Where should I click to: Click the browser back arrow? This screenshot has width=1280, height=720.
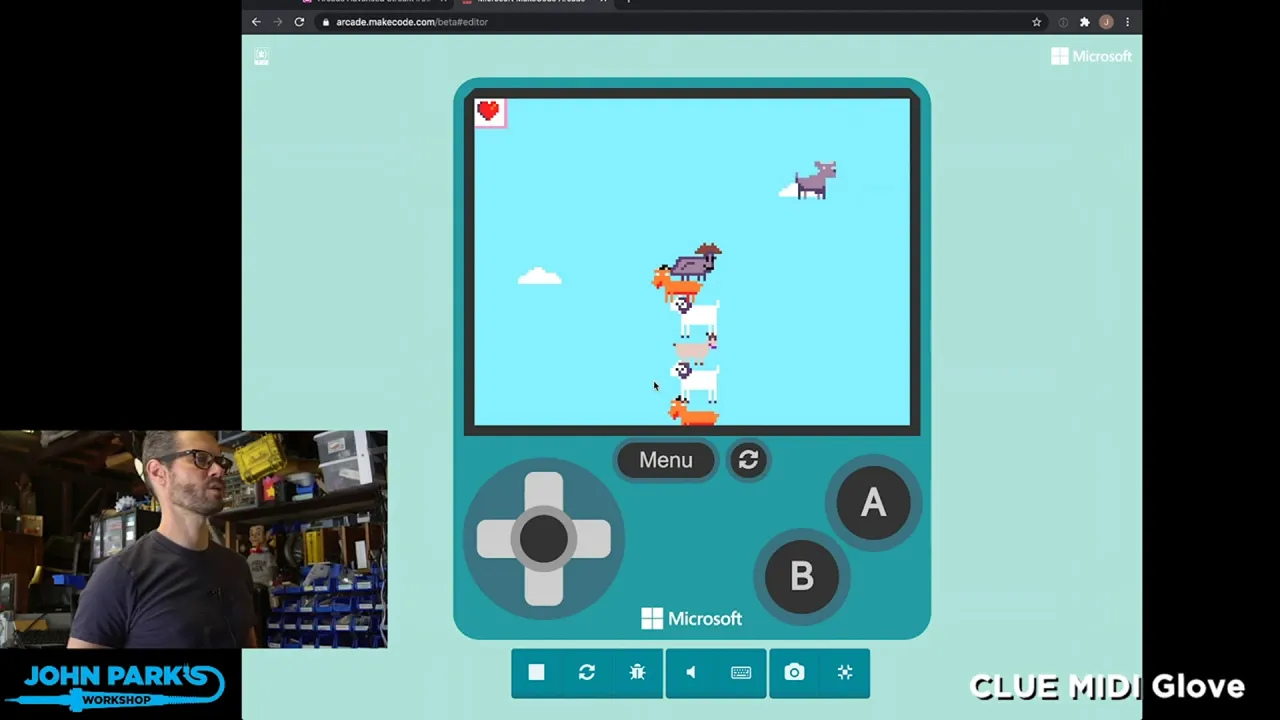[256, 22]
